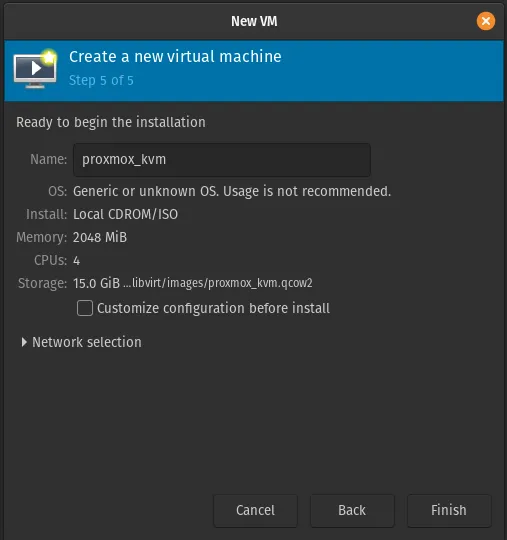Close the New VM dialog
507x540 pixels.
click(486, 21)
